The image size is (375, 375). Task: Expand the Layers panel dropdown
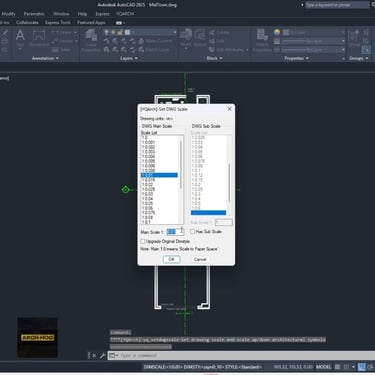coord(129,58)
